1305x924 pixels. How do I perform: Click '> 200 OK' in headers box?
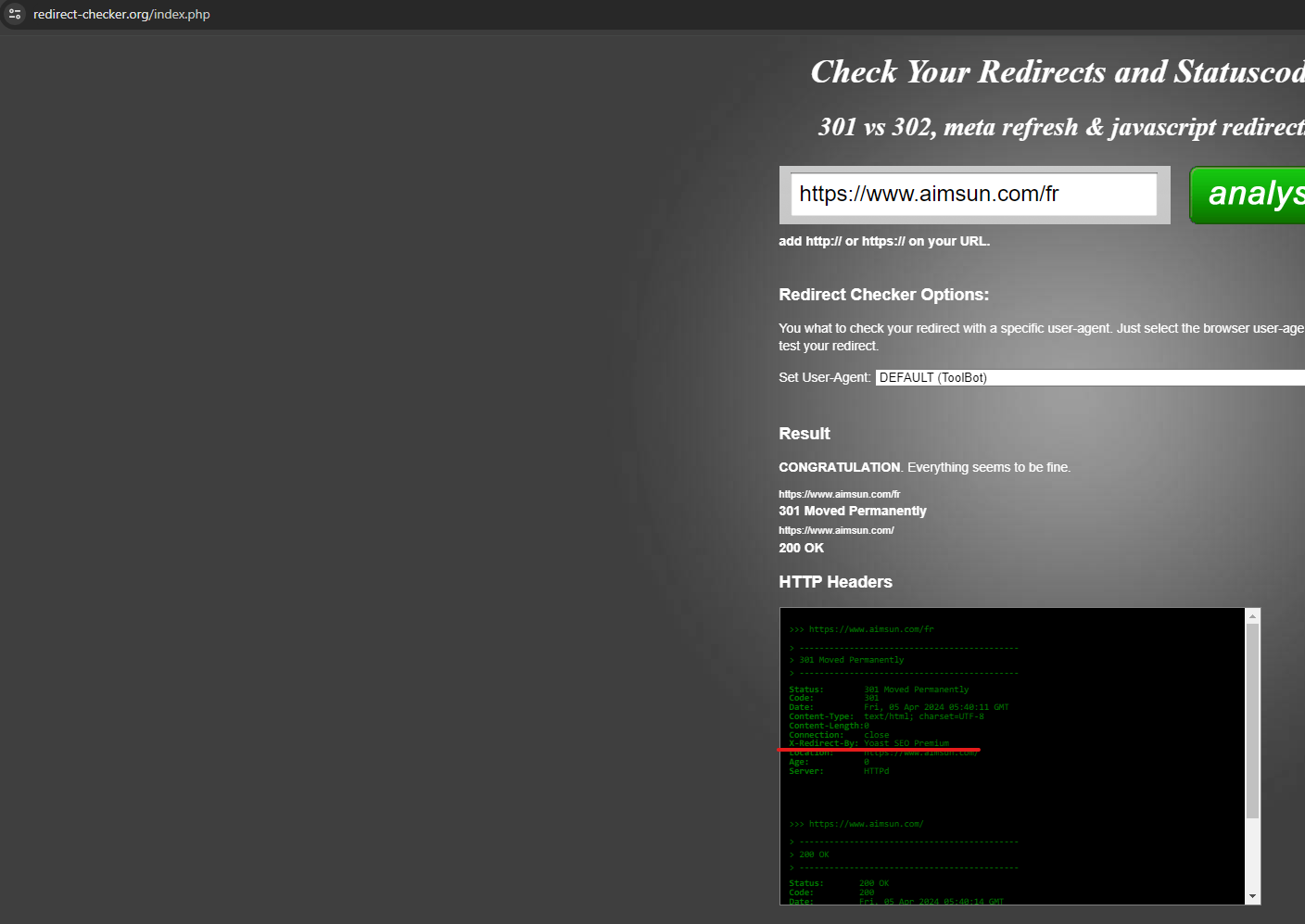809,854
